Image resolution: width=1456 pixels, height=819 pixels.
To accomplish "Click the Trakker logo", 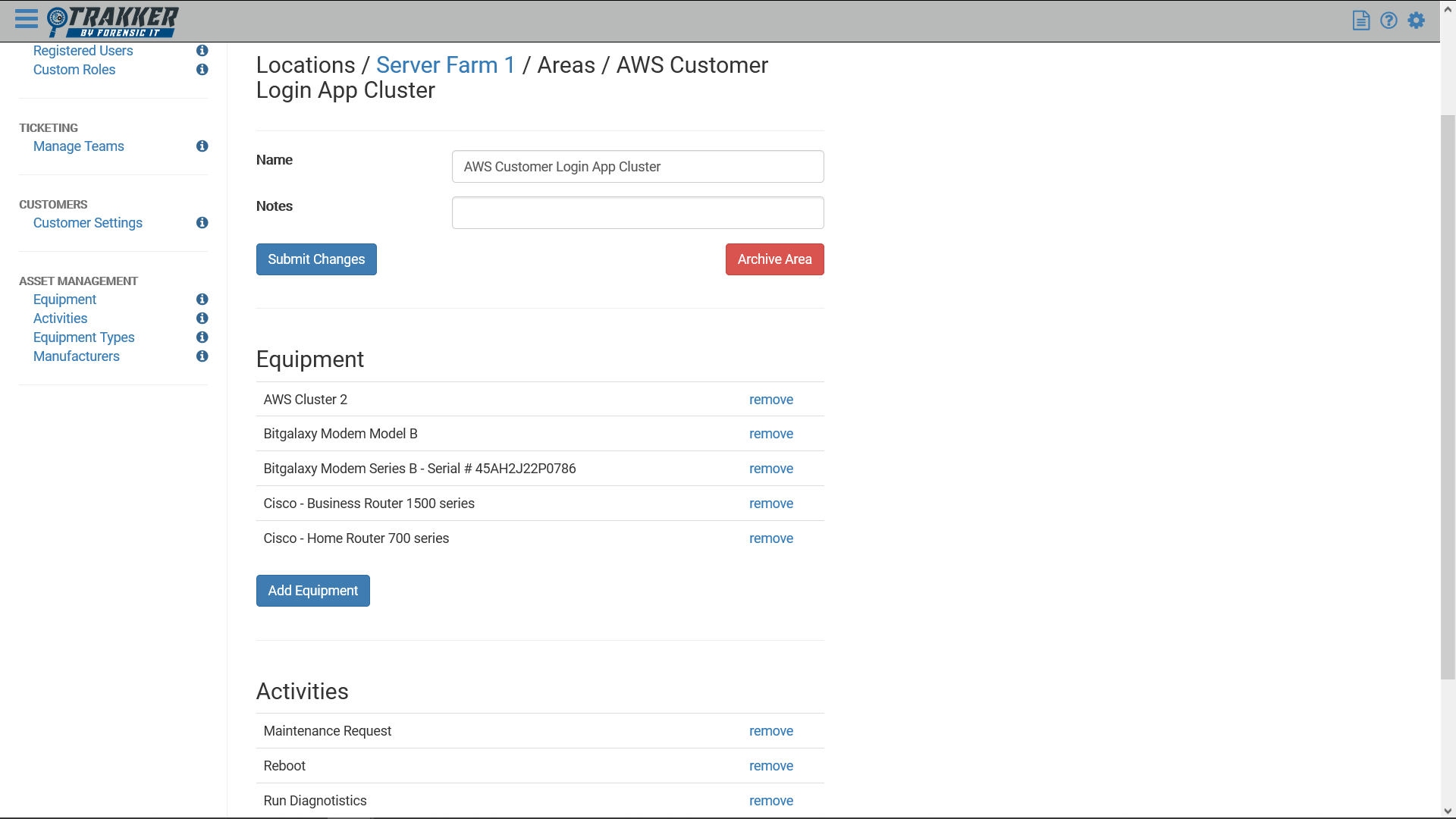I will [x=112, y=21].
